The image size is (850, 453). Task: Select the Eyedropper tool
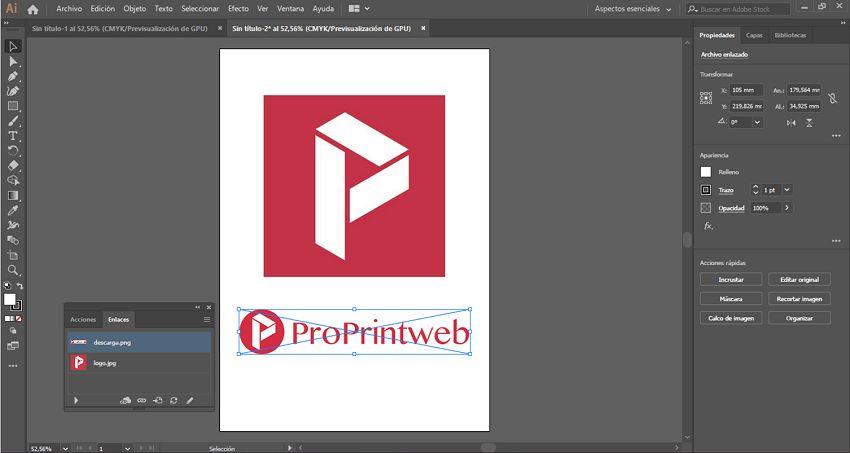pos(13,210)
